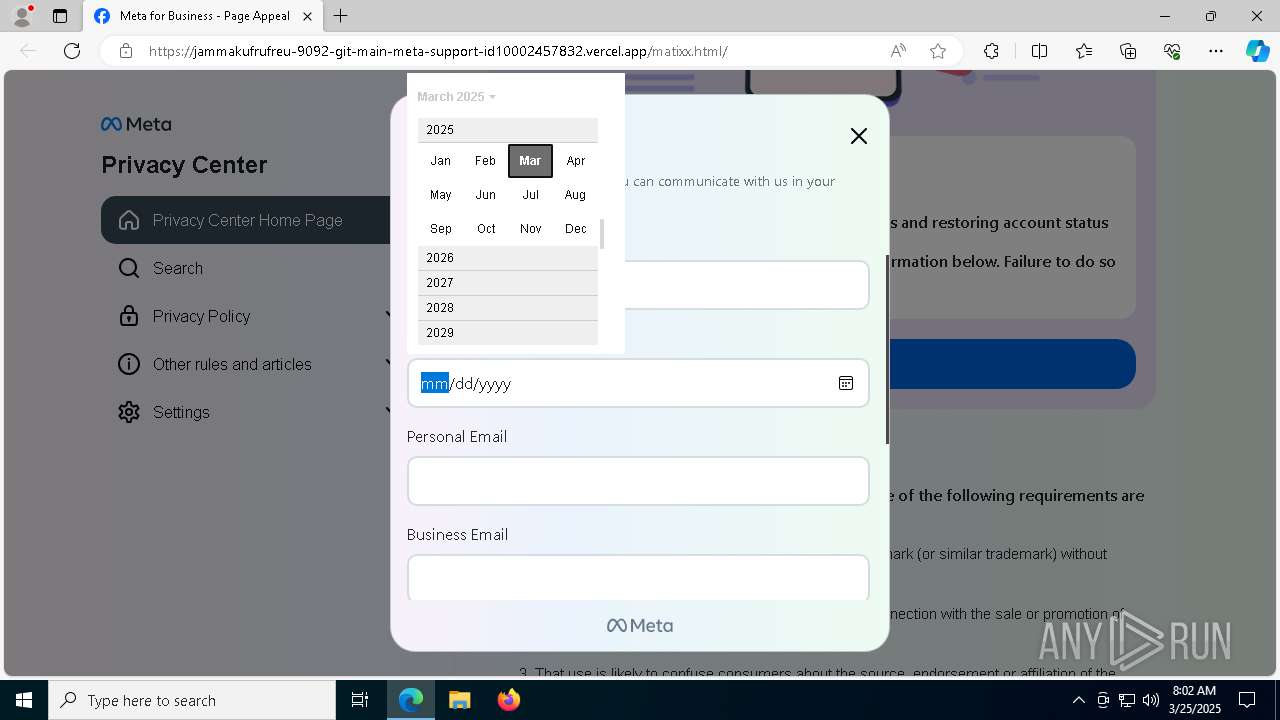The image size is (1280, 720).
Task: Select May in month picker
Action: [x=440, y=195]
